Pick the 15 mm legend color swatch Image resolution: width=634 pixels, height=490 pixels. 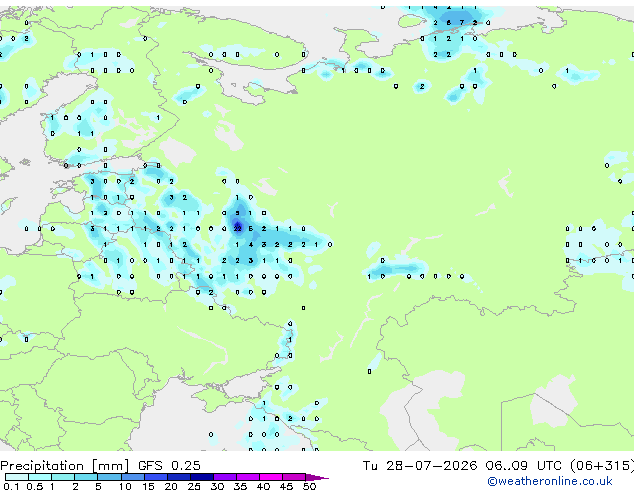(155, 477)
